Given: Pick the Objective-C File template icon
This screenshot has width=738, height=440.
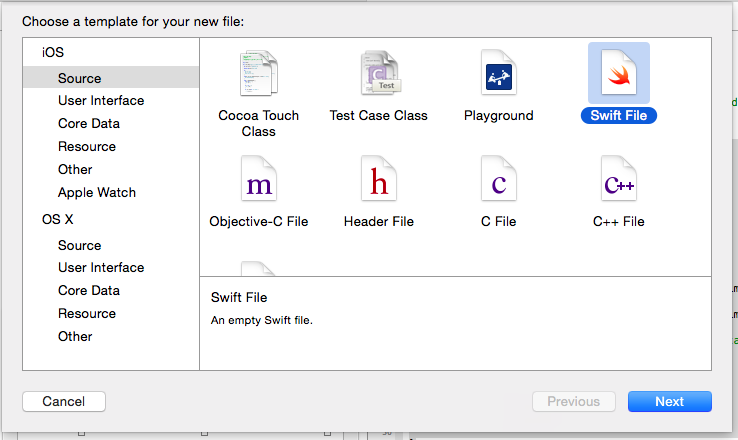Looking at the screenshot, I should click(258, 179).
